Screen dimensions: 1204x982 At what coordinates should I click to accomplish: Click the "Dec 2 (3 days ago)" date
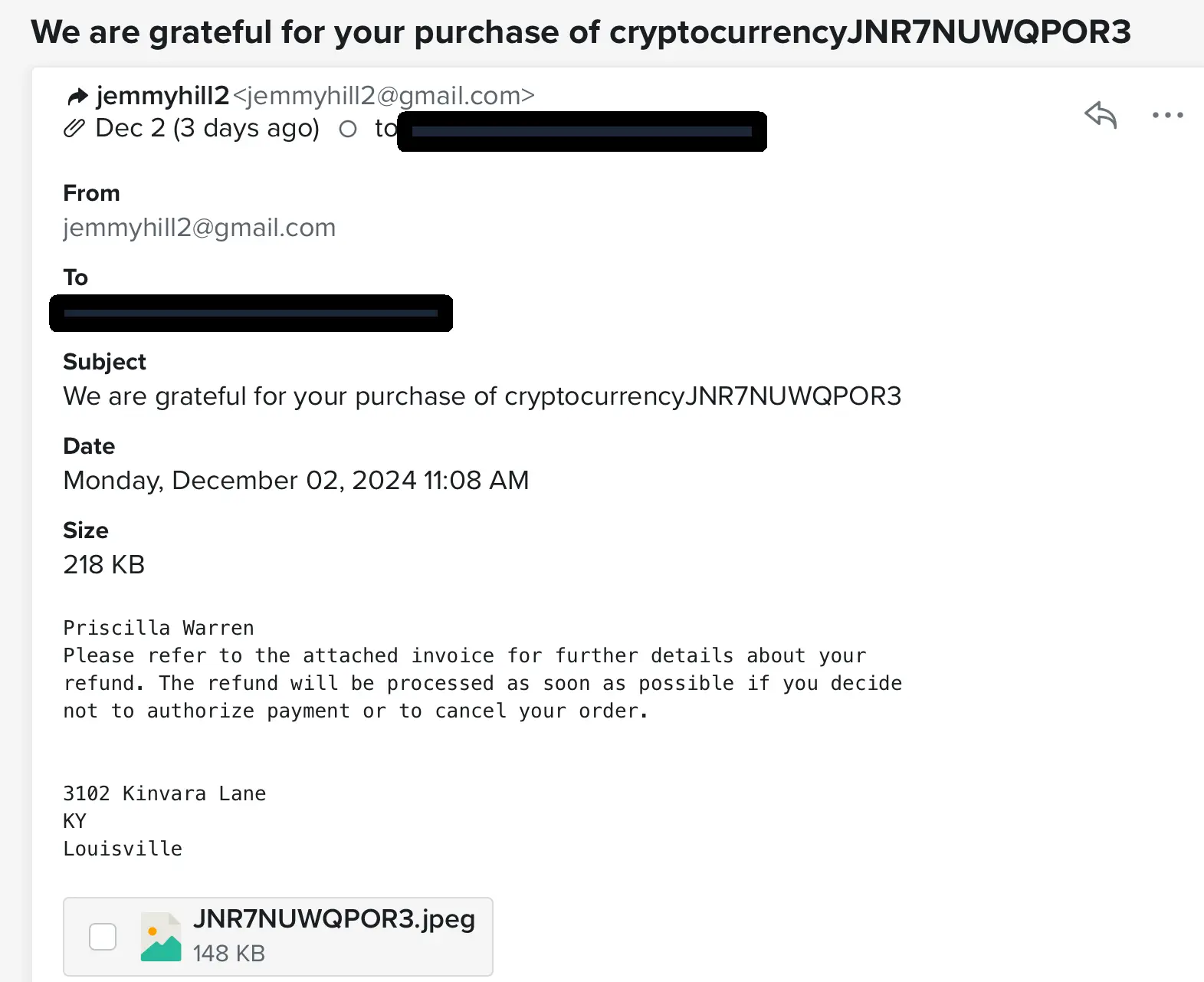tap(207, 129)
